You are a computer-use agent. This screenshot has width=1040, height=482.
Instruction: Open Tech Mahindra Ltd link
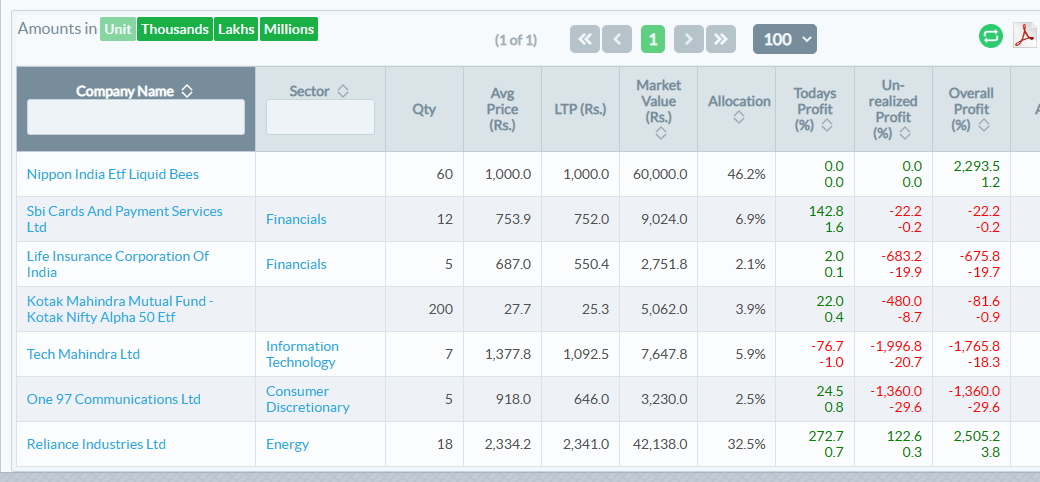pos(84,355)
